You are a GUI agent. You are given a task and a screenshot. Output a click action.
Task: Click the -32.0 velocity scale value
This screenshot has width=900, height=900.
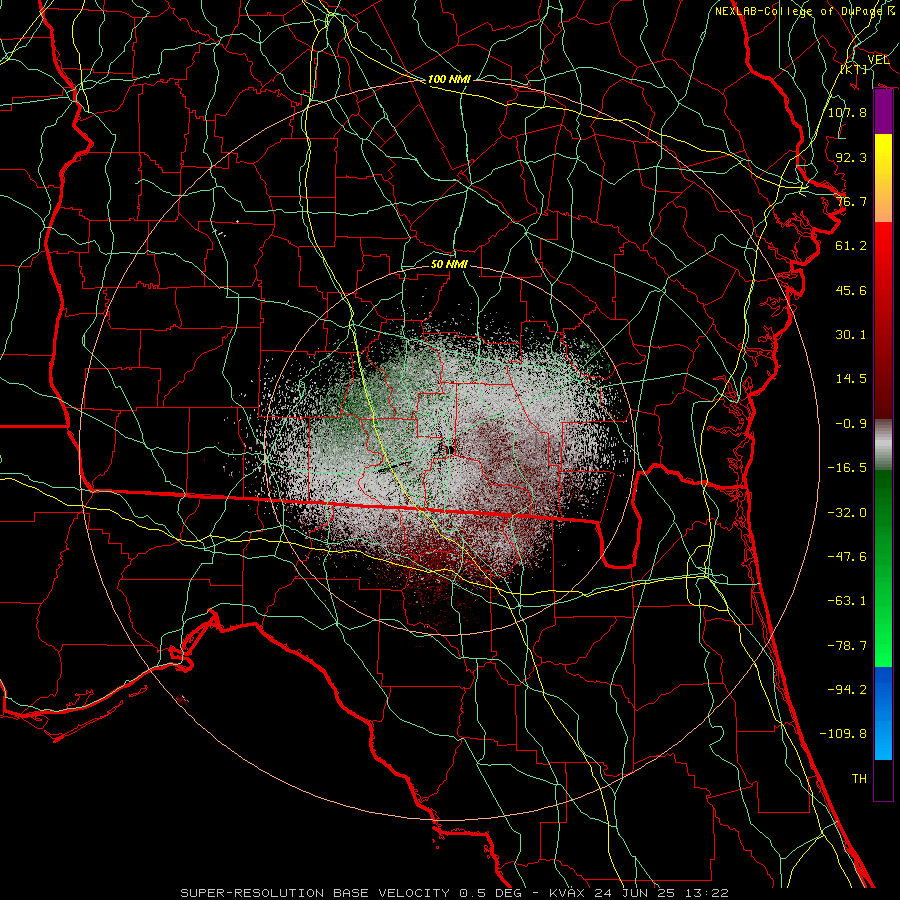coord(847,513)
